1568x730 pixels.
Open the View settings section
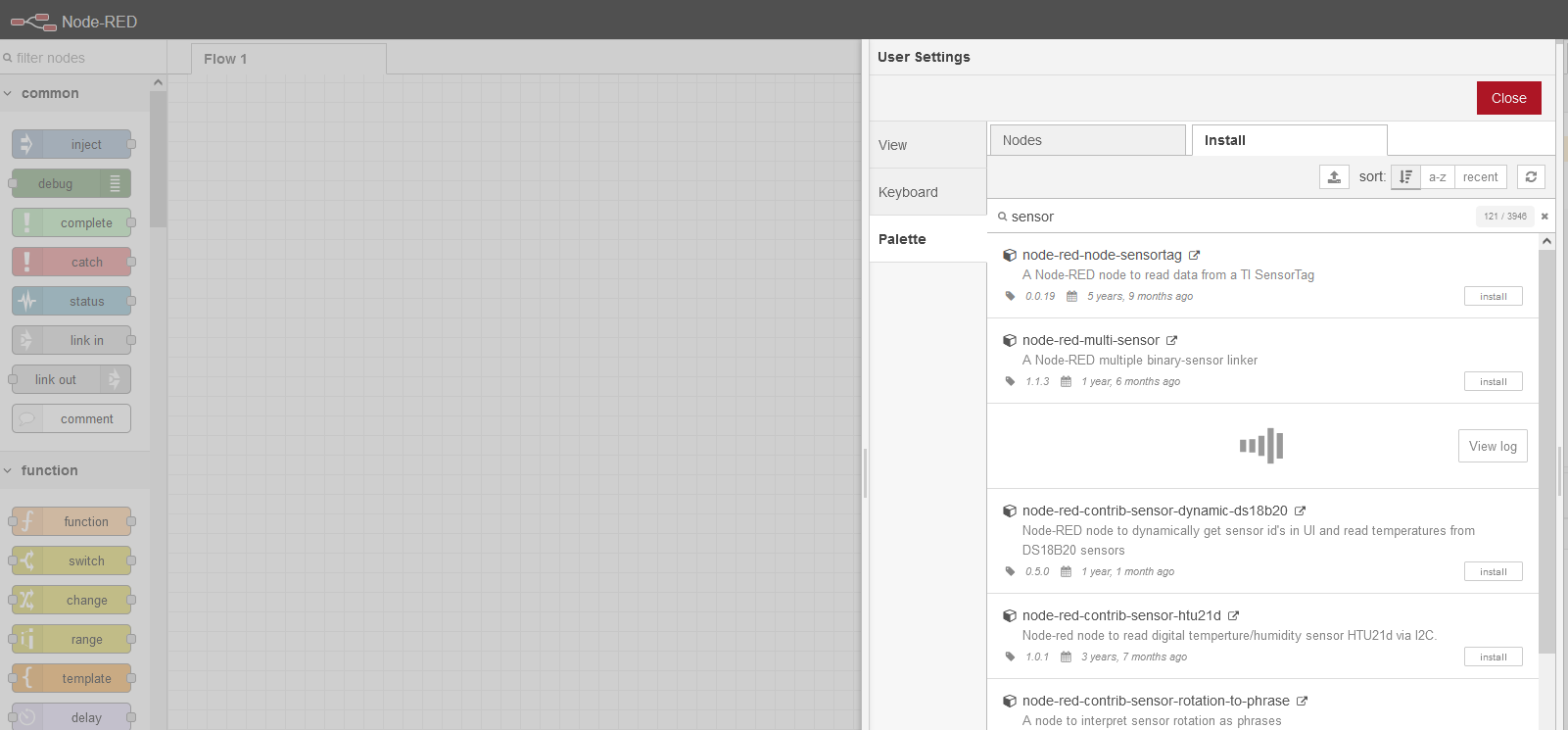(927, 145)
